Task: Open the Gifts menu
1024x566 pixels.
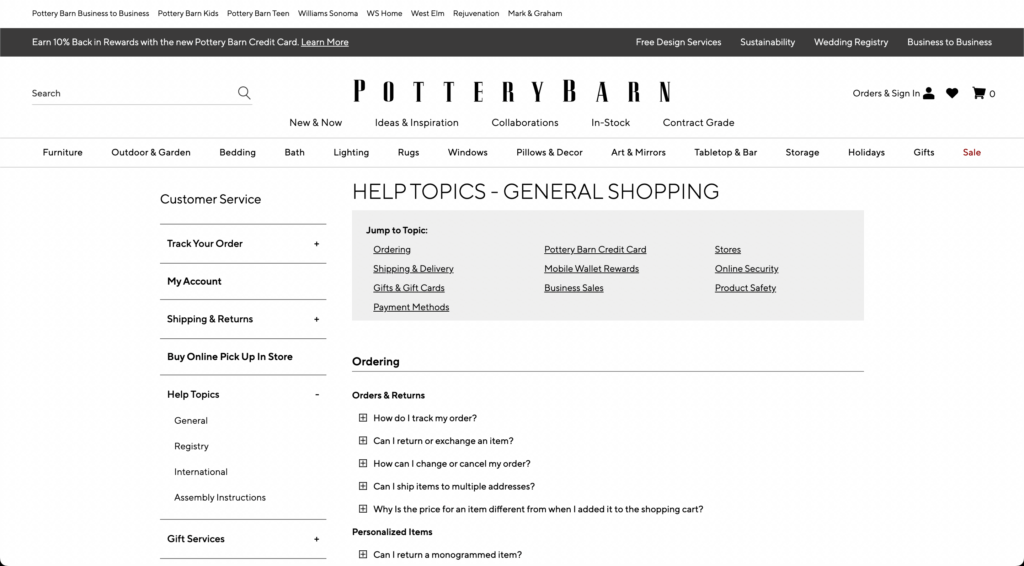Action: click(x=923, y=153)
